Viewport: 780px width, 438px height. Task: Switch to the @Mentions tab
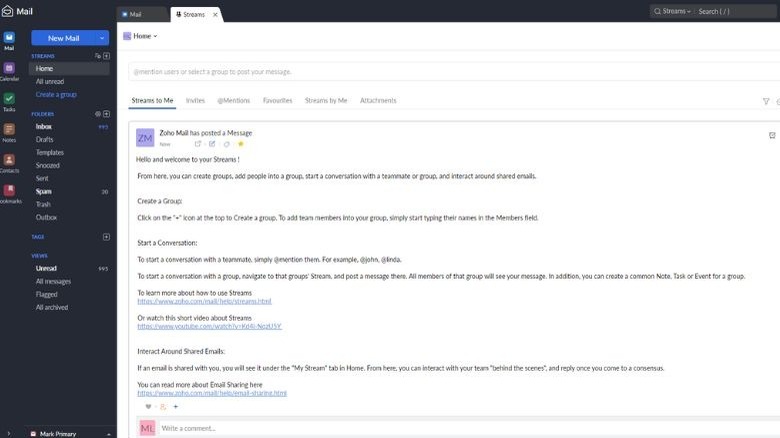click(233, 101)
